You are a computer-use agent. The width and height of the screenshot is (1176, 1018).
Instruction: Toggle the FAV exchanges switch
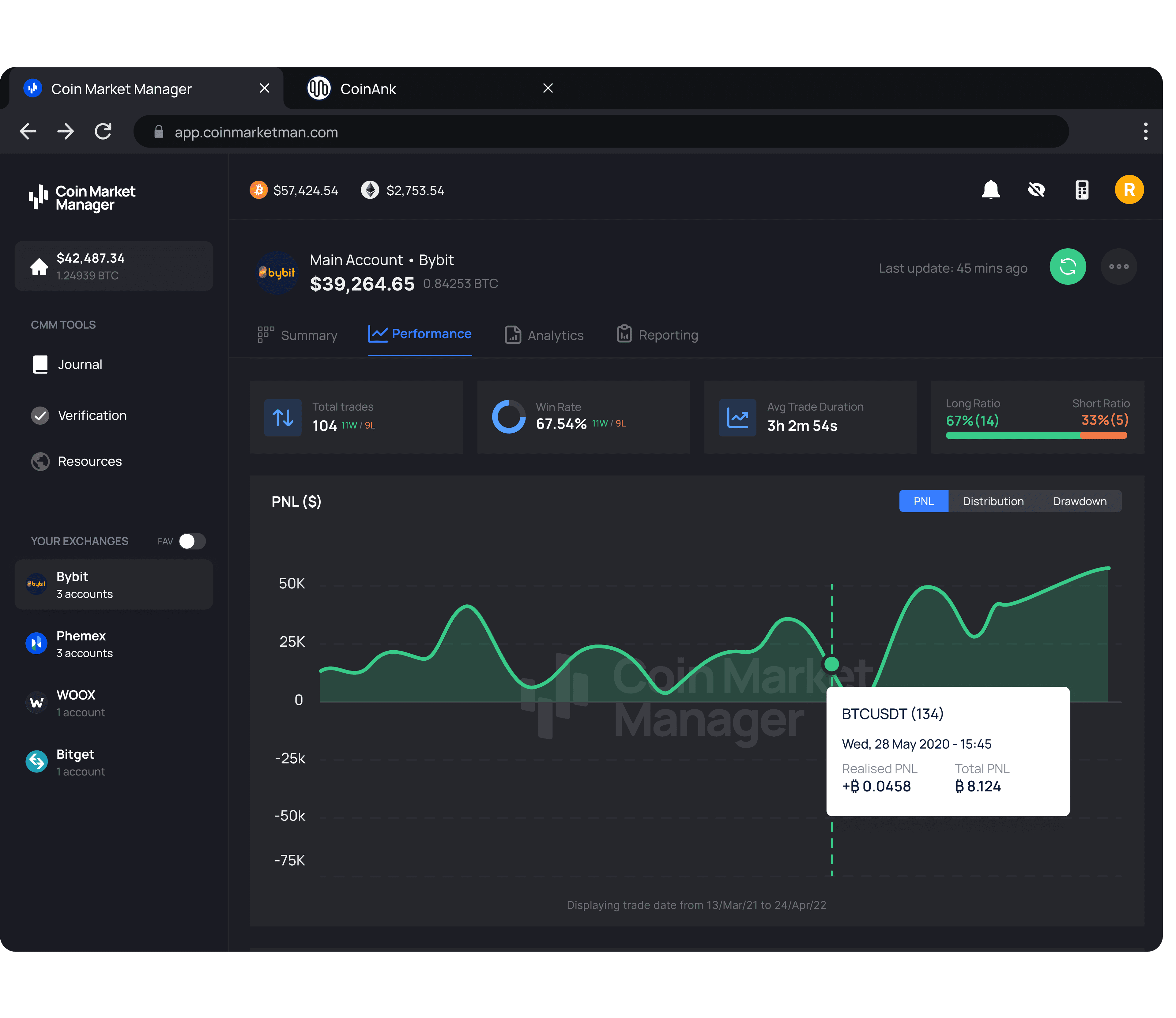[x=192, y=541]
